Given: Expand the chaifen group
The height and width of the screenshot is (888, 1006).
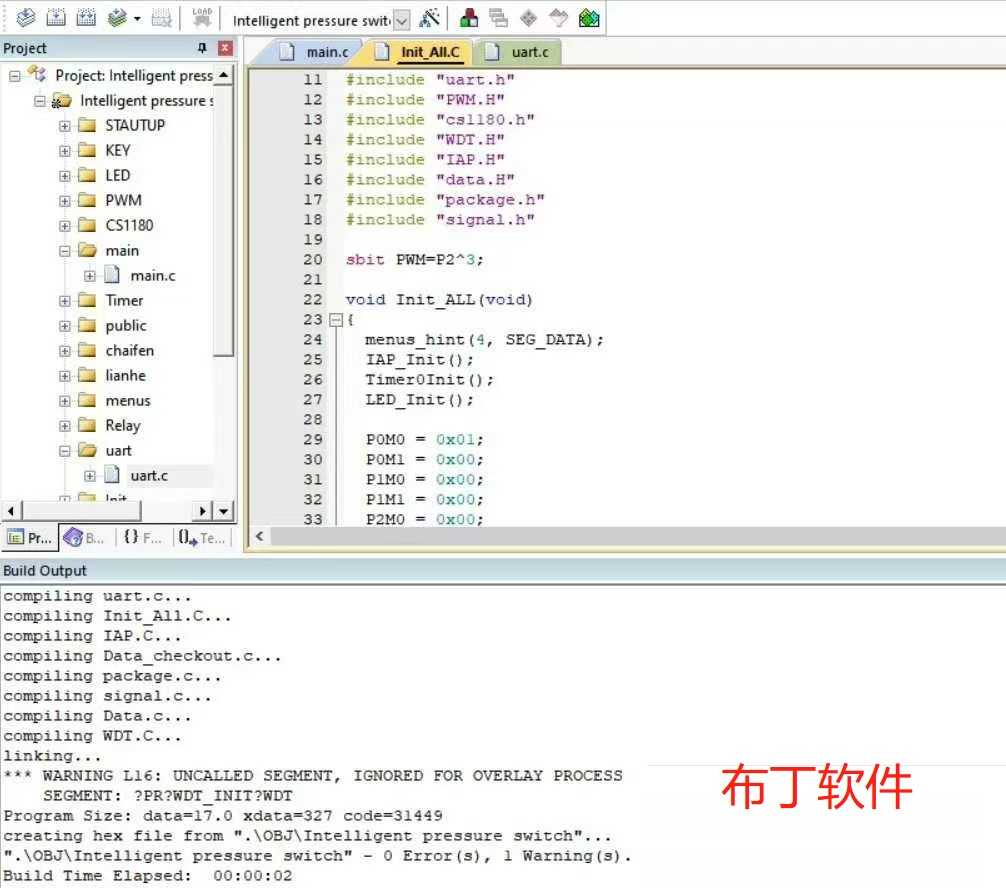Looking at the screenshot, I should pos(65,351).
